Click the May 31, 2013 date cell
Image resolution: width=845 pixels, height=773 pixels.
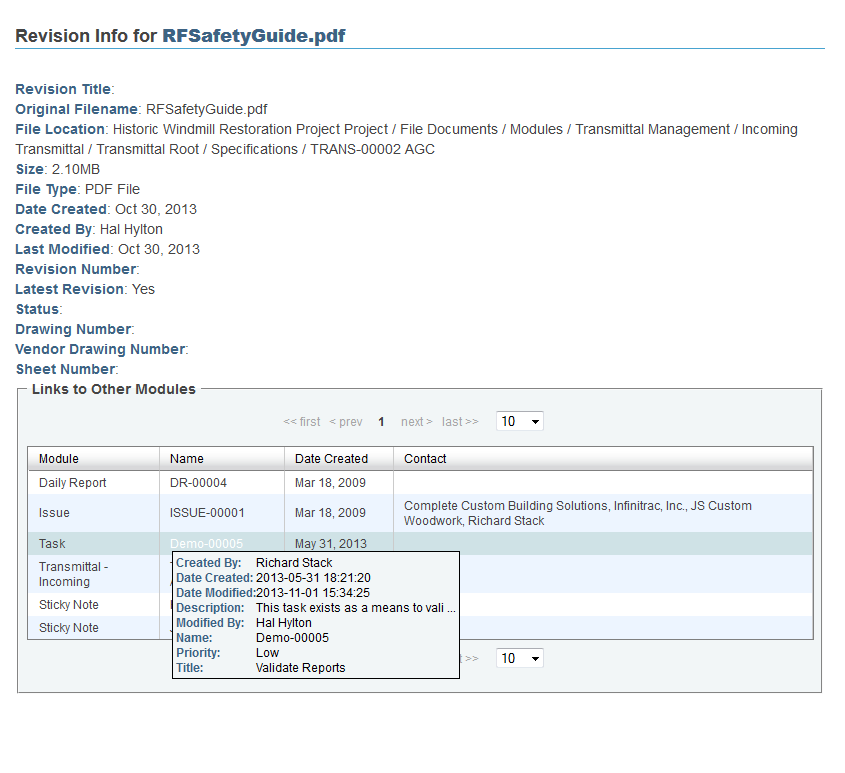point(331,543)
